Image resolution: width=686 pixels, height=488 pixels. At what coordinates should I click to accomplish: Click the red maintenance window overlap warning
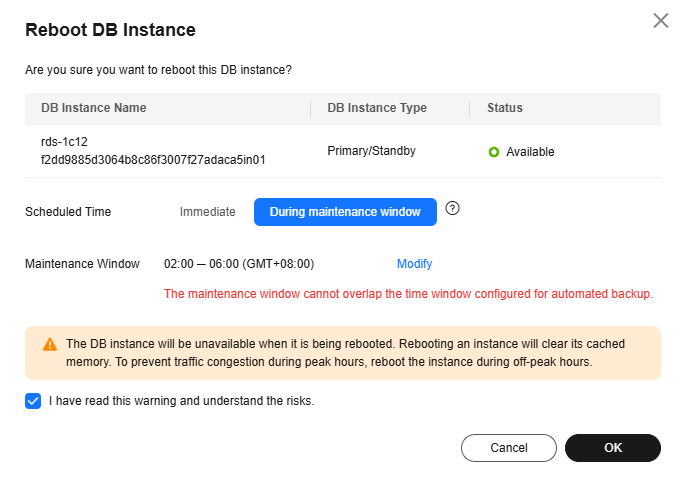pos(408,294)
